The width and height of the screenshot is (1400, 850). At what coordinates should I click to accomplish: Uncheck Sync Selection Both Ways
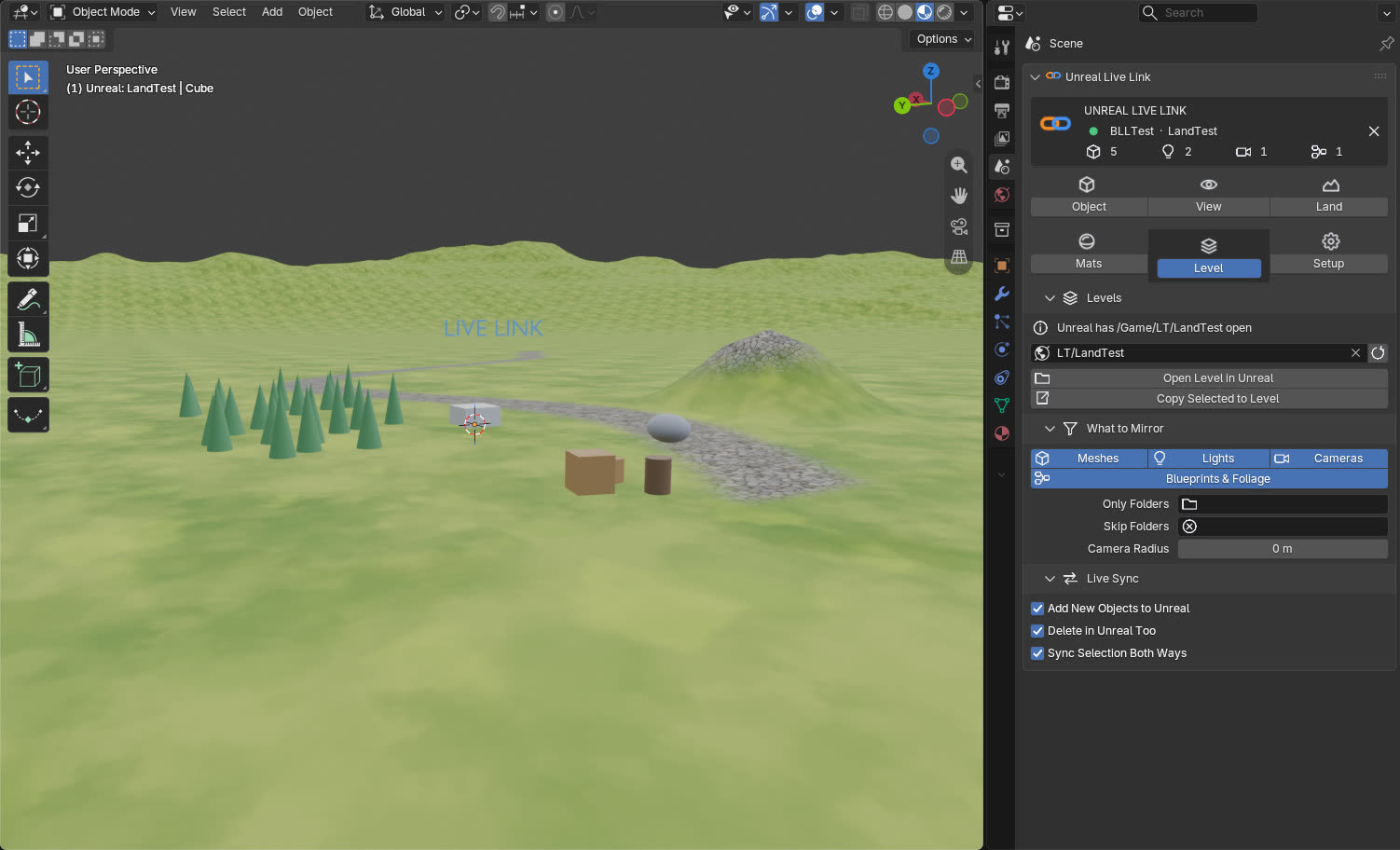click(1037, 653)
